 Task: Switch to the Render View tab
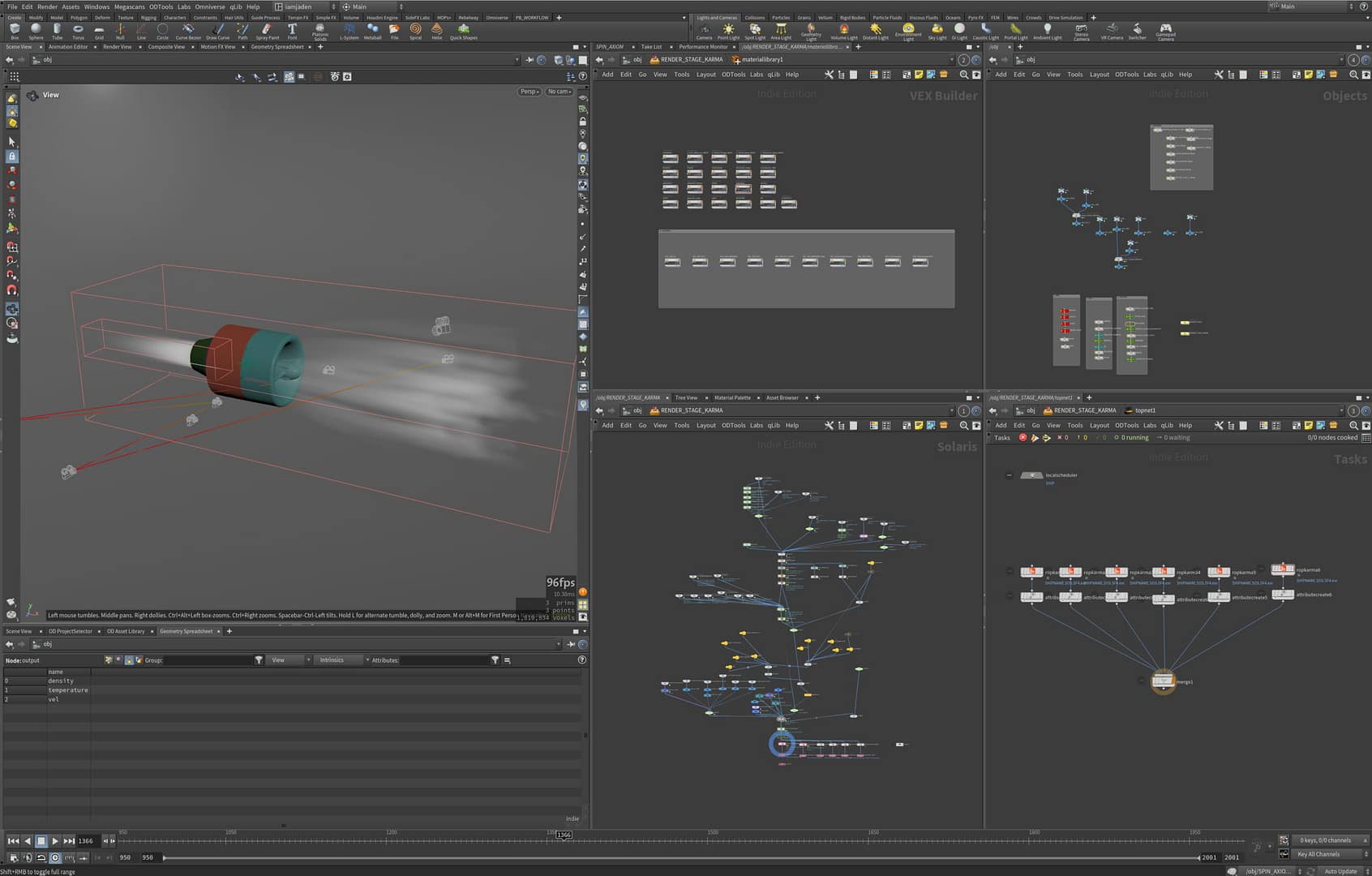click(117, 47)
